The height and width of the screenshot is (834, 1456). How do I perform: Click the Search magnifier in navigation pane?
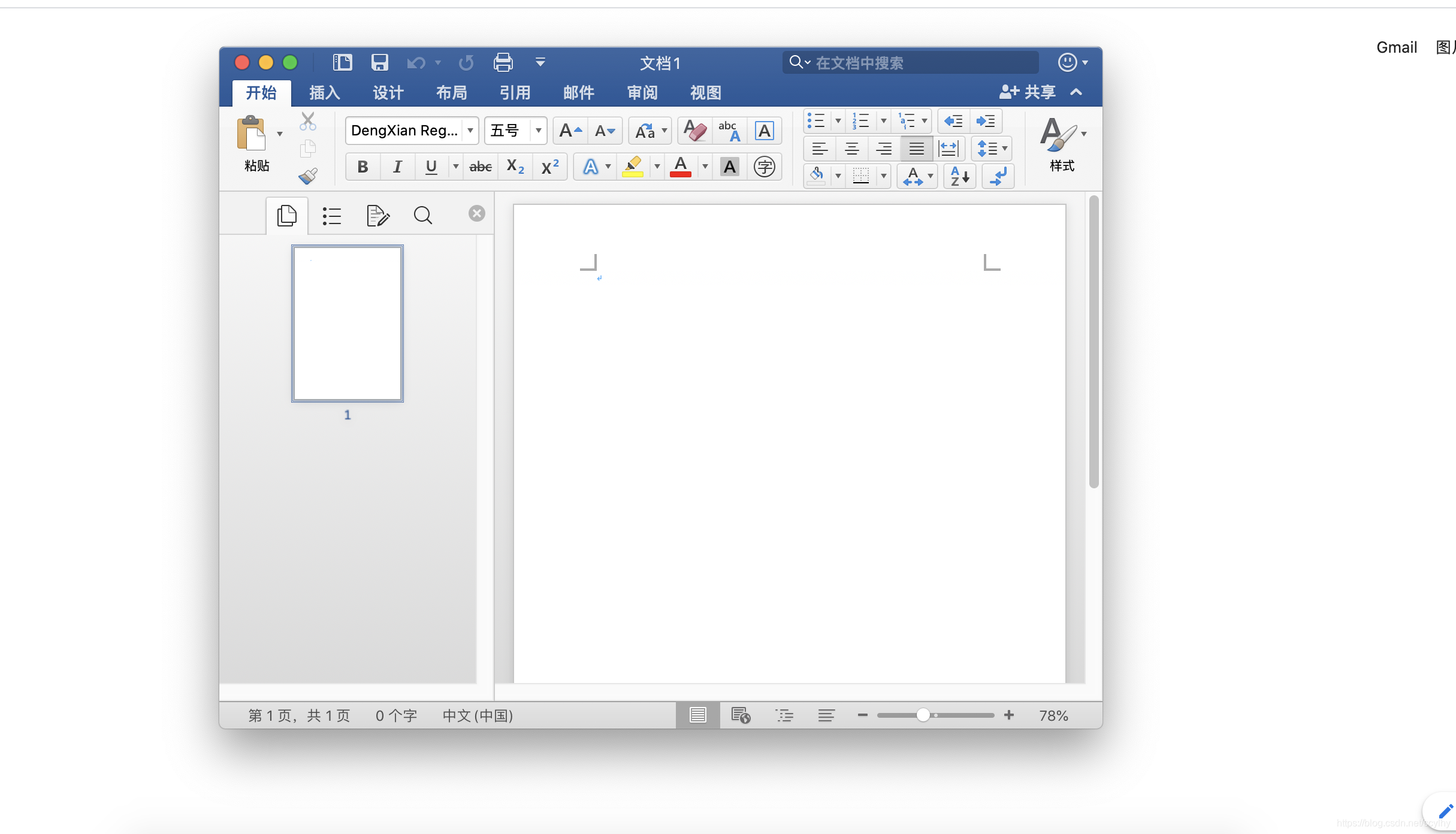tap(422, 215)
